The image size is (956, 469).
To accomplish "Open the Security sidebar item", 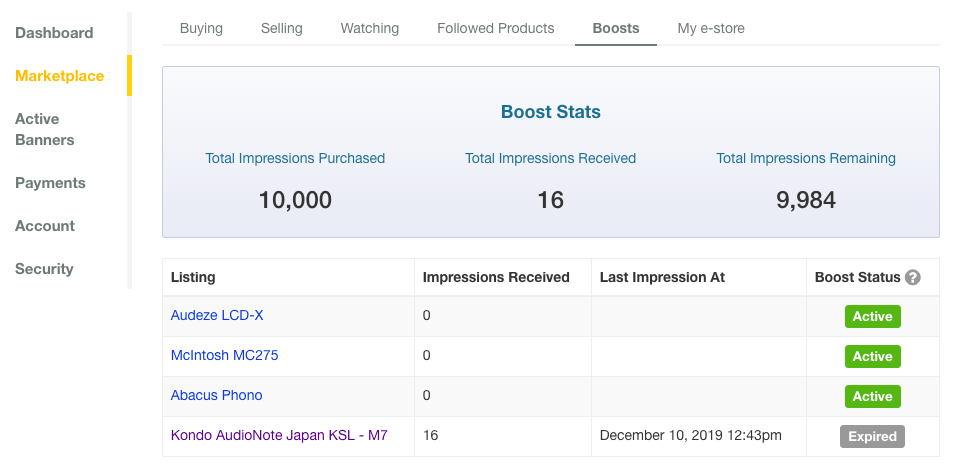I will (x=45, y=269).
